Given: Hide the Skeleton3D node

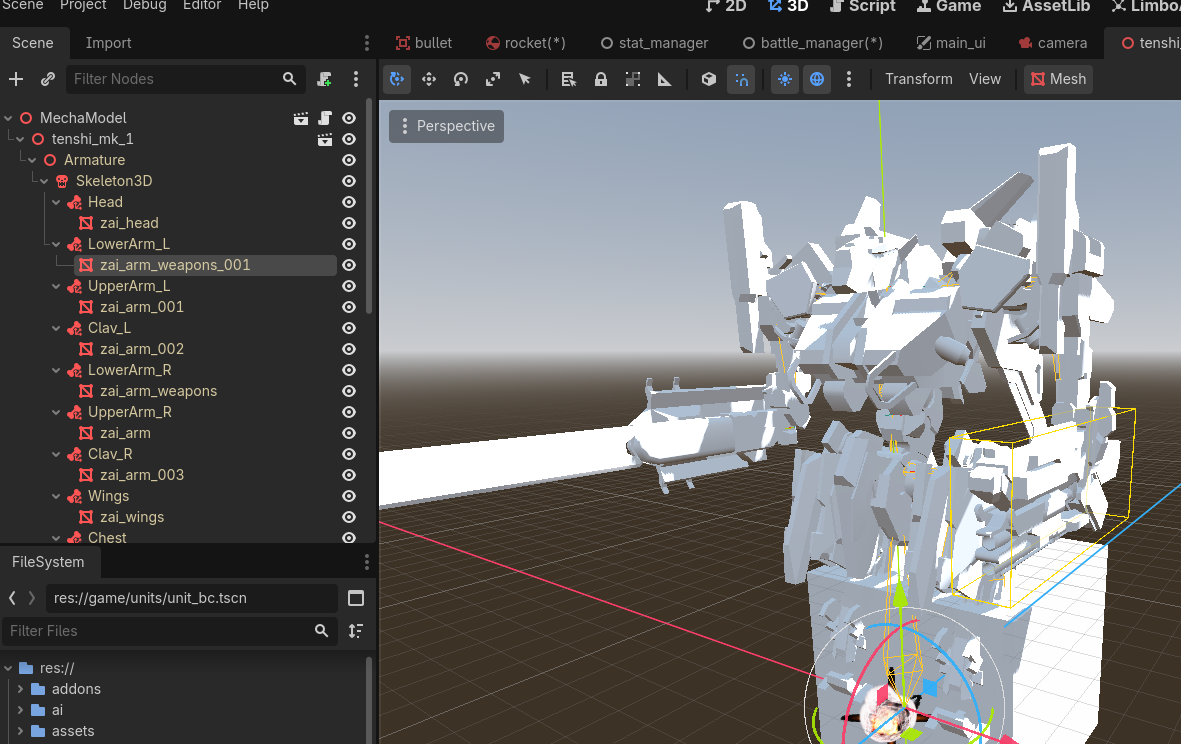Looking at the screenshot, I should point(348,181).
